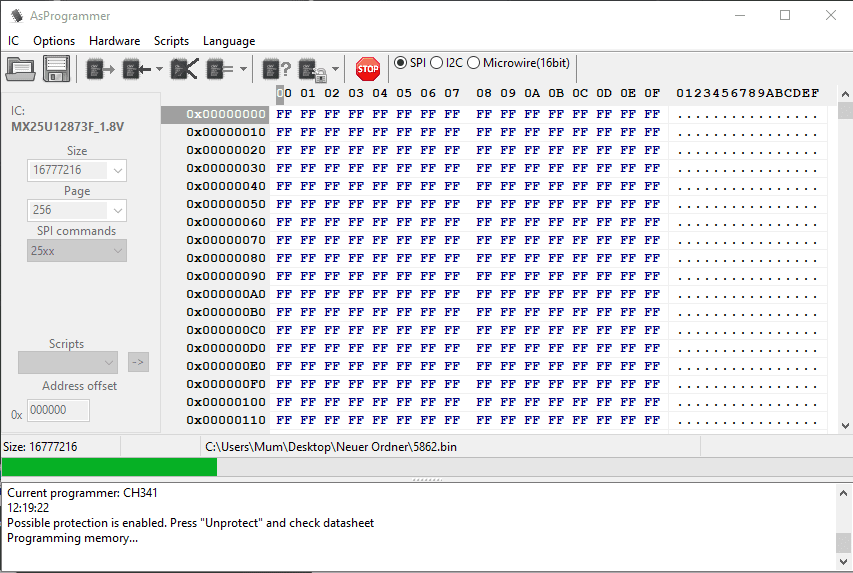
Task: Open the IC menu
Action: tap(13, 41)
